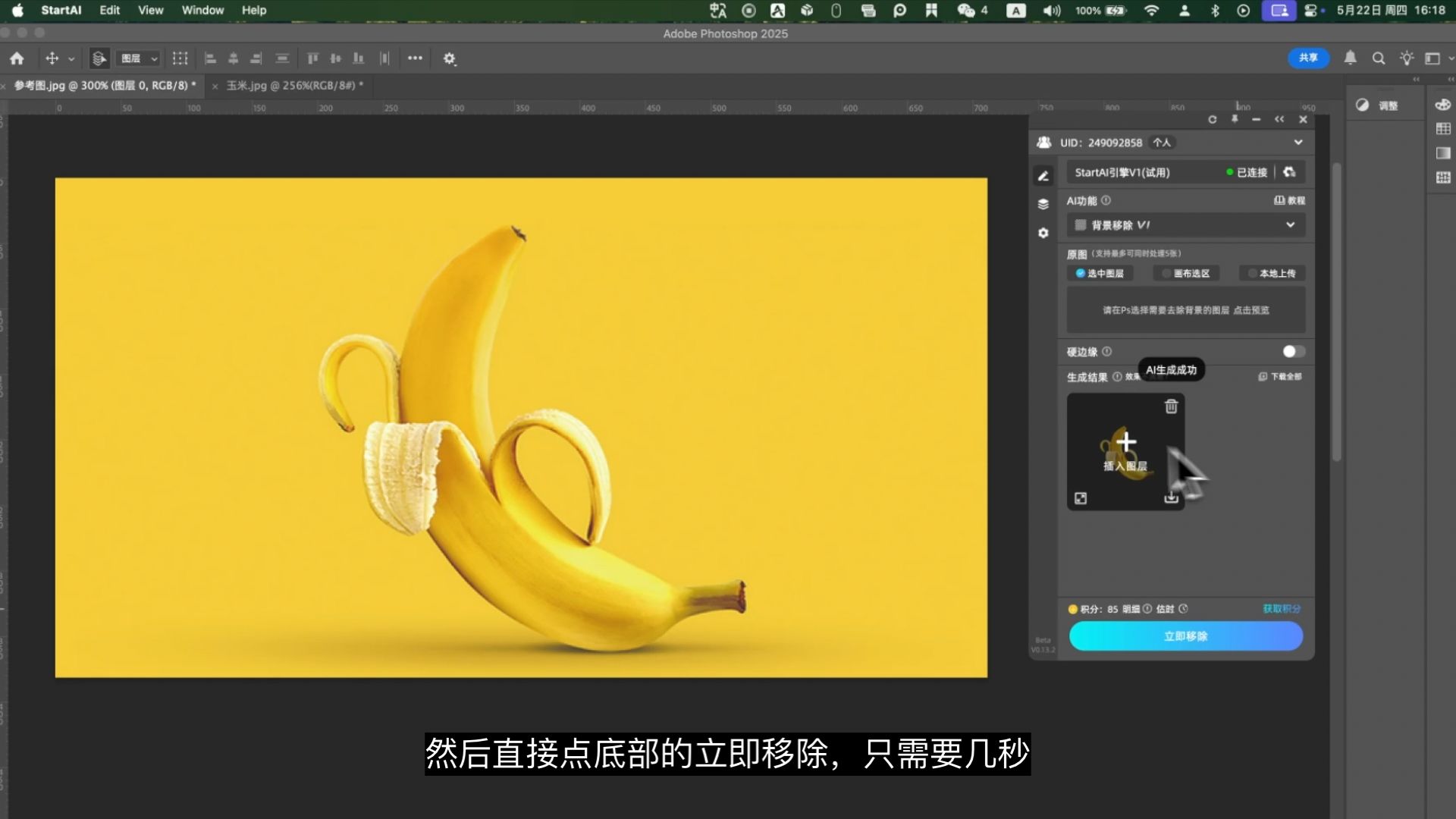Click the refresh icon next to 已连接
The height and width of the screenshot is (819, 1456).
tap(1289, 173)
